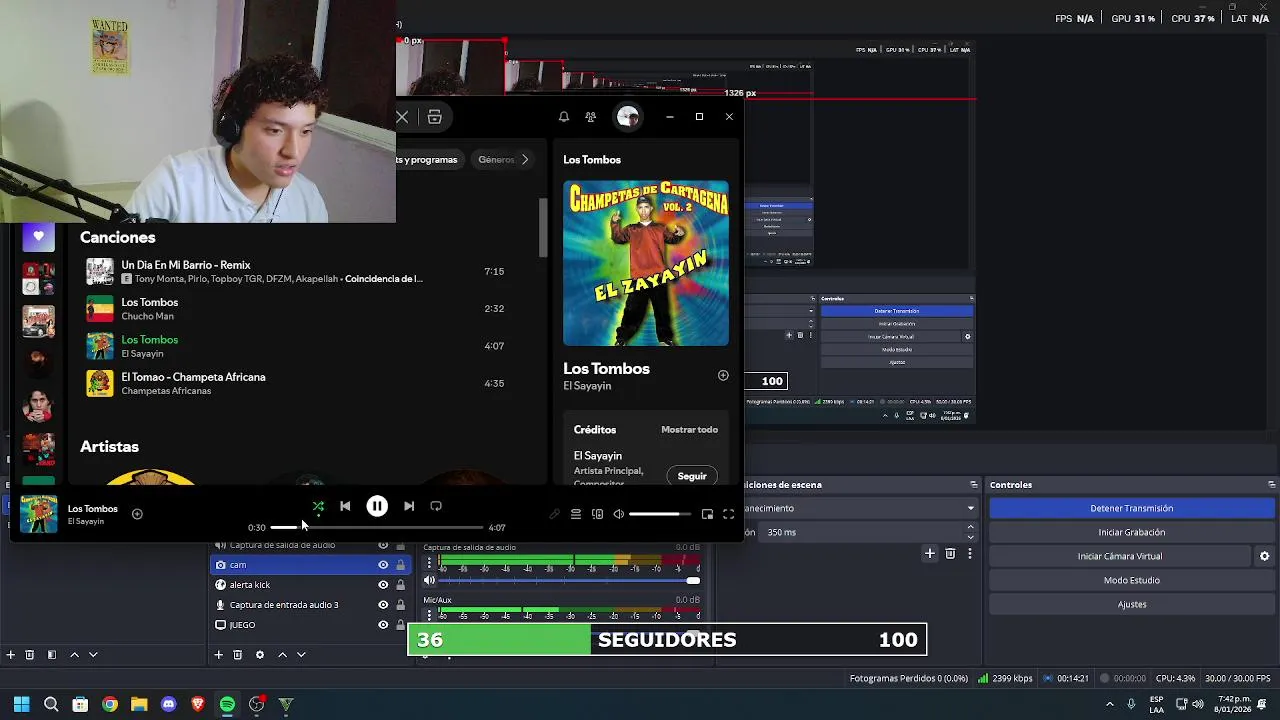Open the Liked Songs heart playlist in sidebar

pos(38,236)
